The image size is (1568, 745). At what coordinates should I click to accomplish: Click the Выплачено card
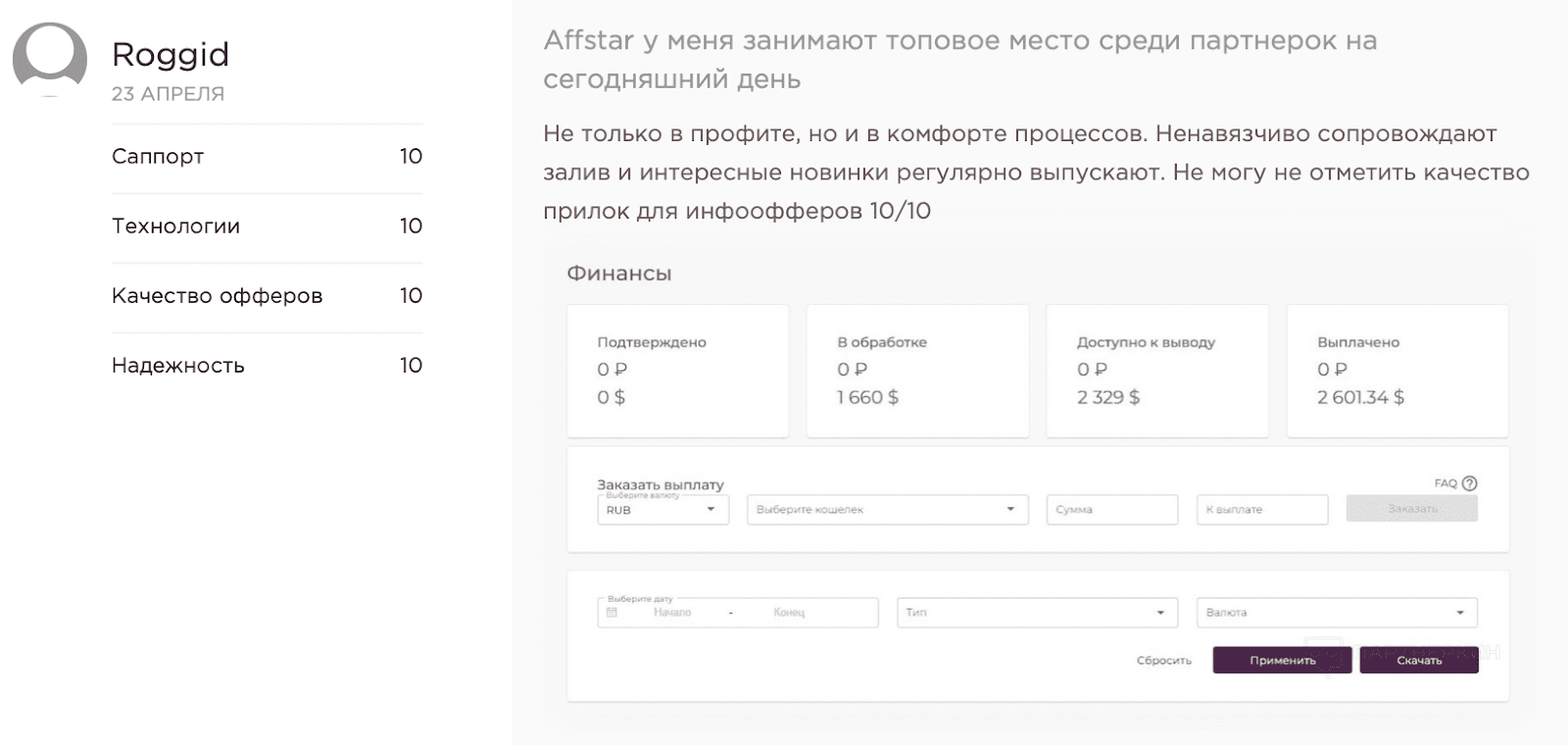pyautogui.click(x=1397, y=371)
